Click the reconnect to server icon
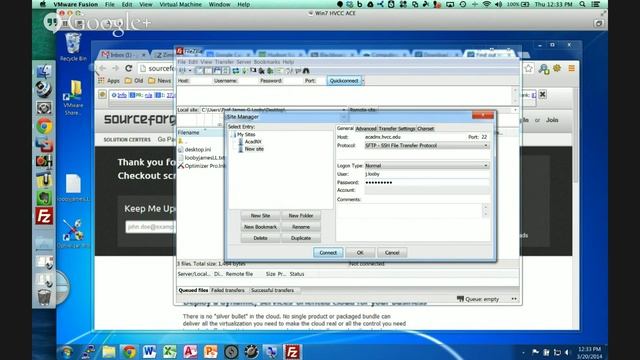This screenshot has width=640, height=360. 270,71
